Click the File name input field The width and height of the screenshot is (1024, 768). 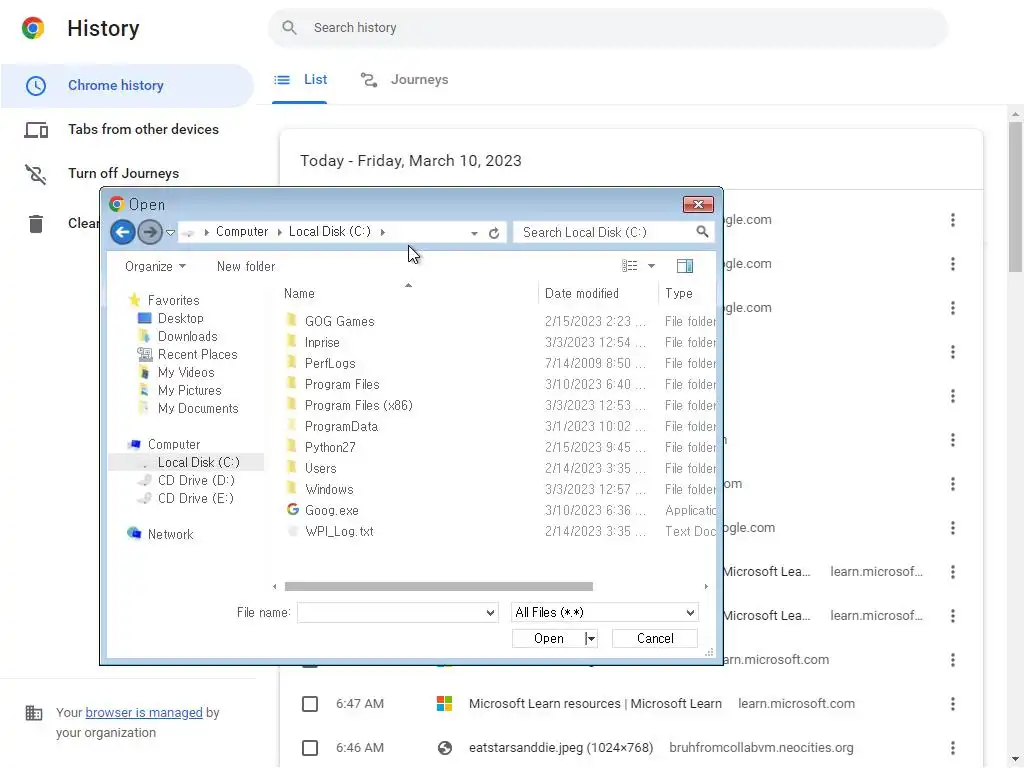[391, 613]
